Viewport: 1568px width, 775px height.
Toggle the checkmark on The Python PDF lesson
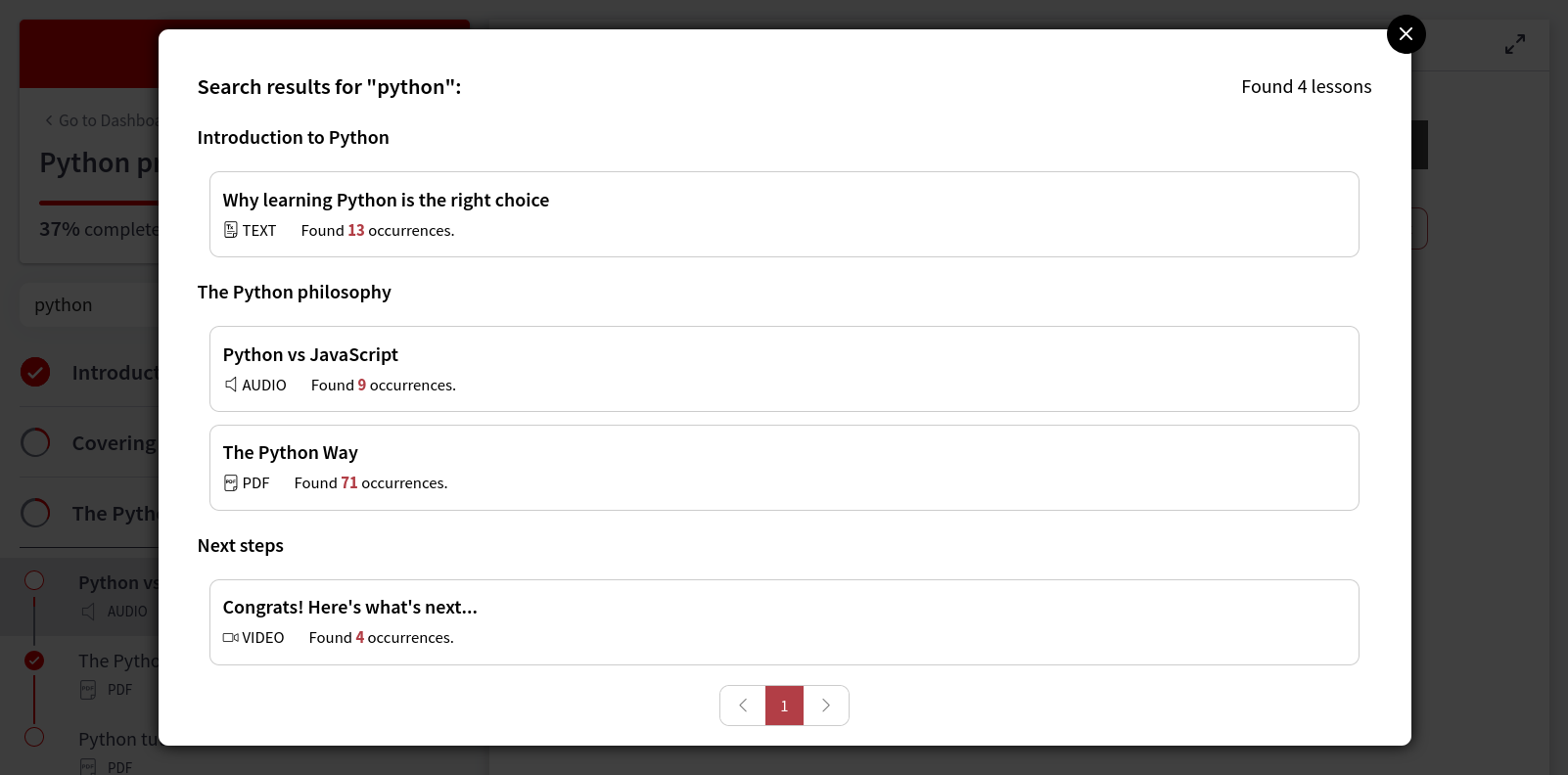coord(34,661)
